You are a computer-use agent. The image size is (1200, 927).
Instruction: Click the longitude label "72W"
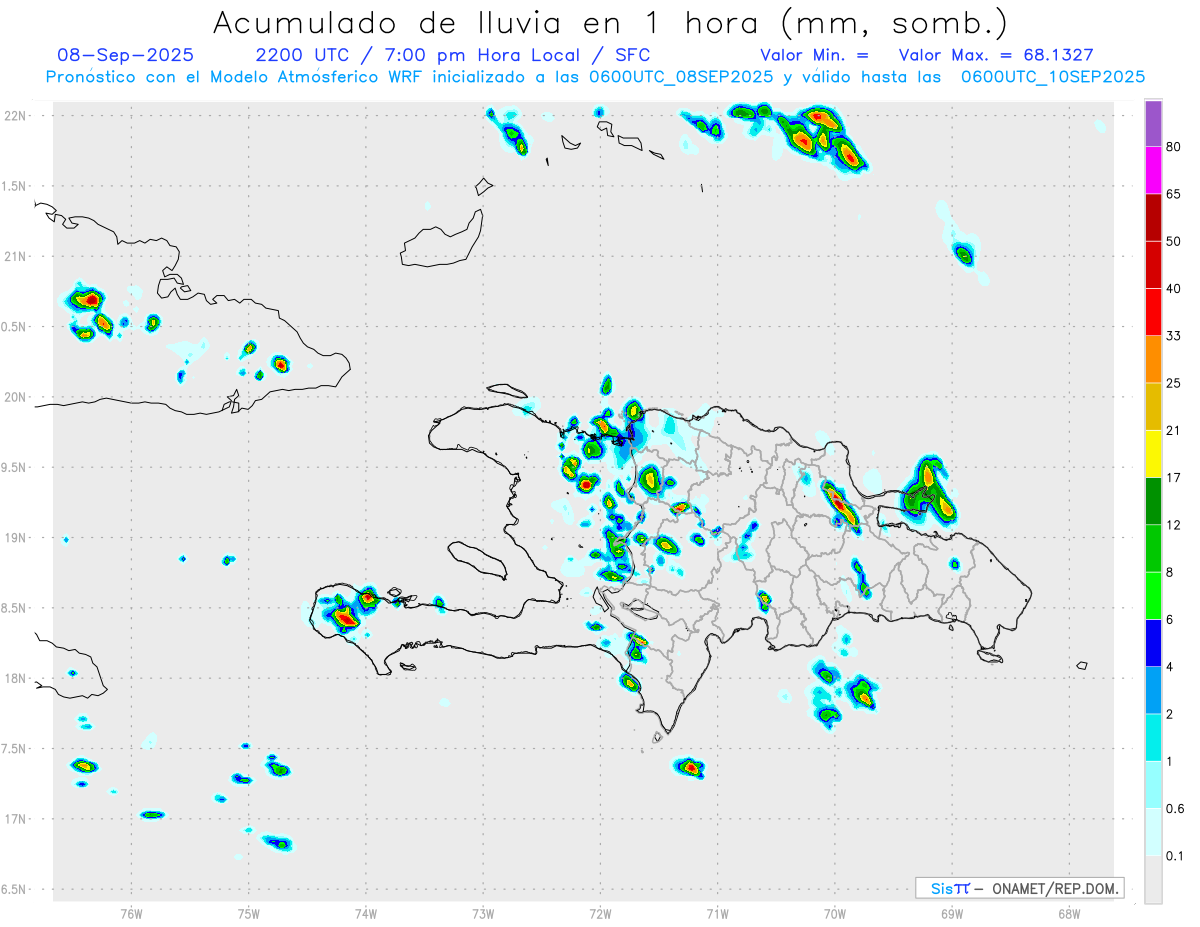coord(600,913)
